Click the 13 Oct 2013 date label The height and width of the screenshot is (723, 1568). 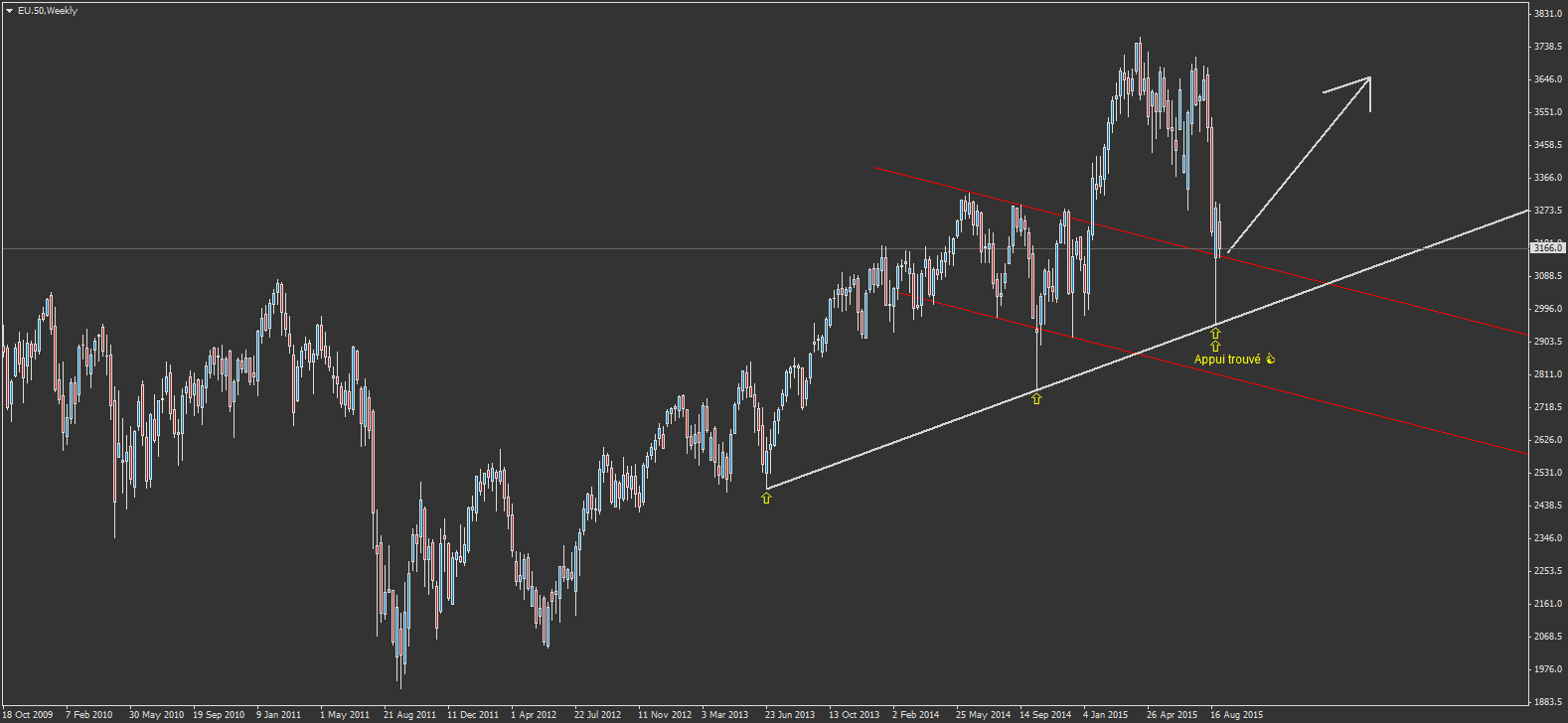(x=855, y=715)
